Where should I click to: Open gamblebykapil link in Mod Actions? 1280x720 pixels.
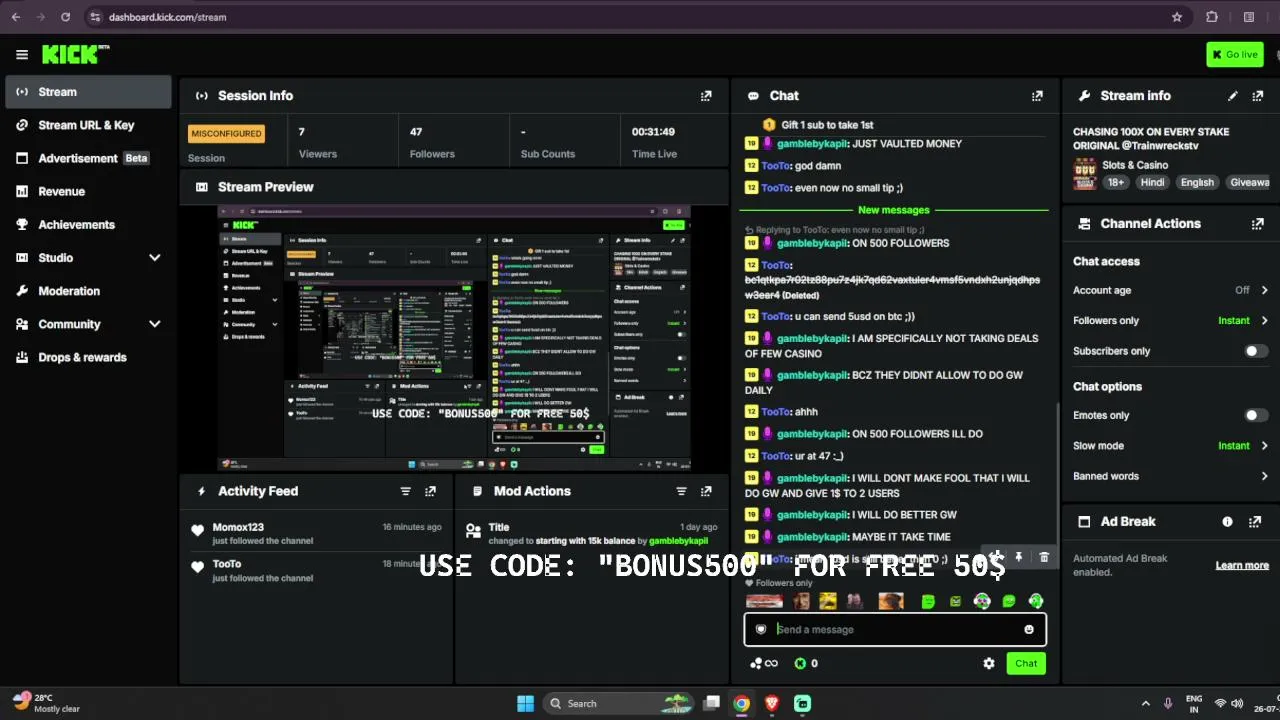(678, 541)
